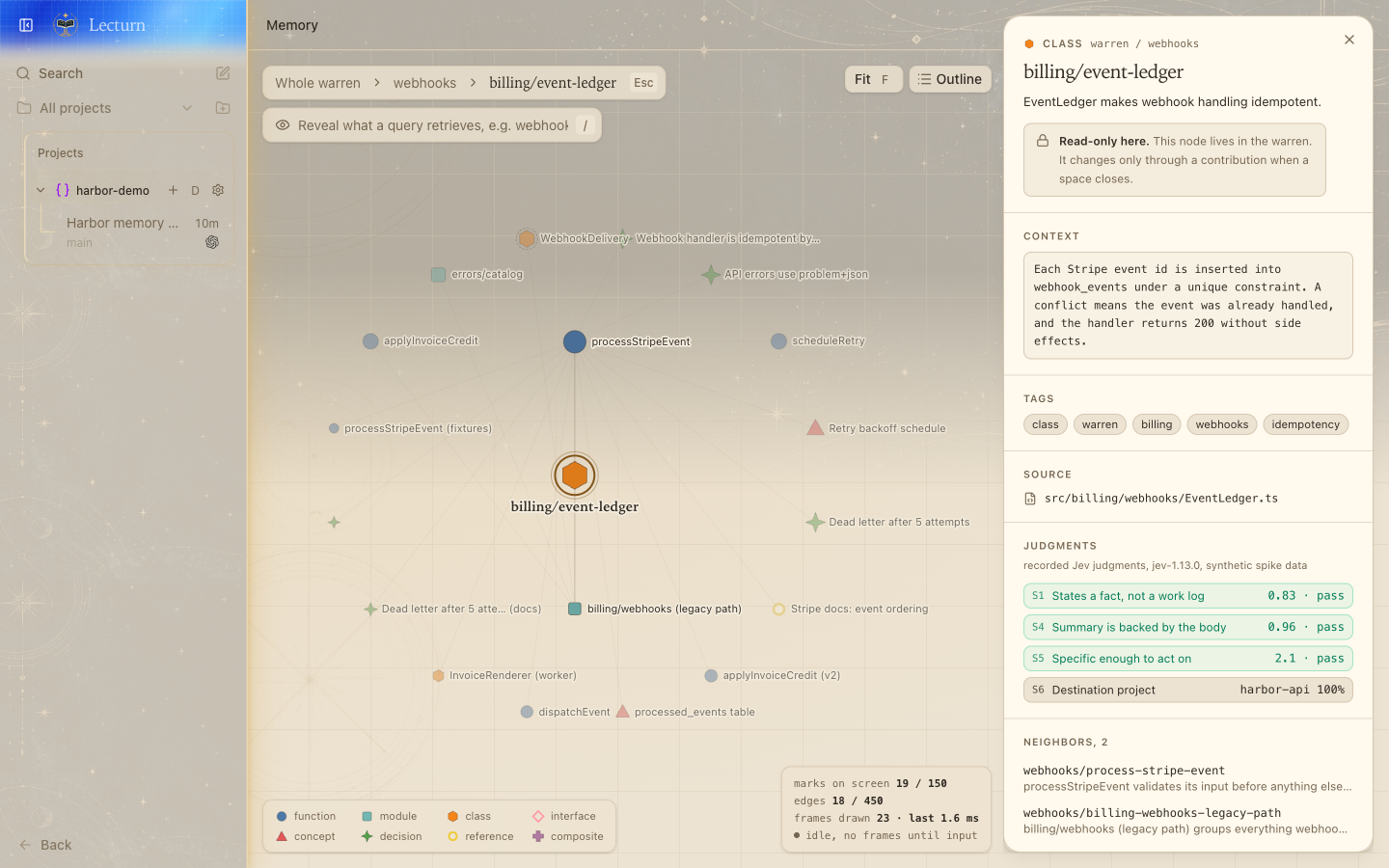Click the Esc key badge in breadcrumb
The image size is (1389, 868).
click(643, 83)
